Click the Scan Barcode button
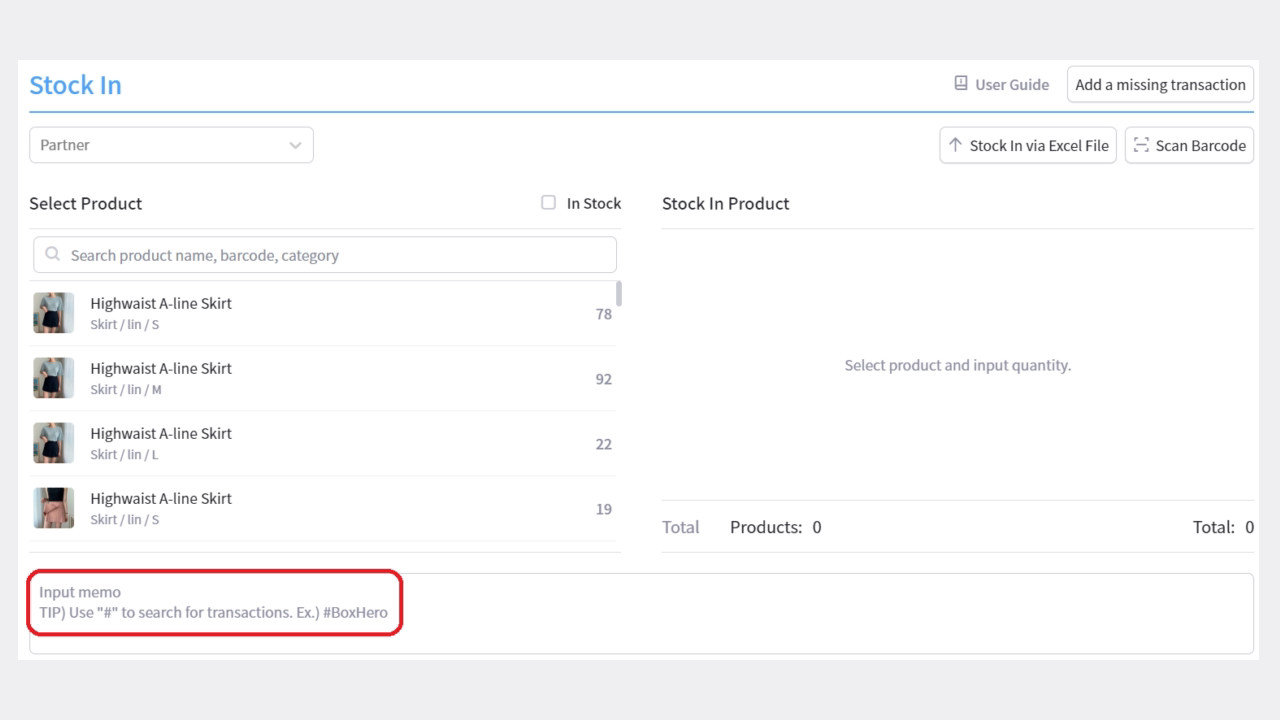Image resolution: width=1280 pixels, height=720 pixels. pos(1189,145)
